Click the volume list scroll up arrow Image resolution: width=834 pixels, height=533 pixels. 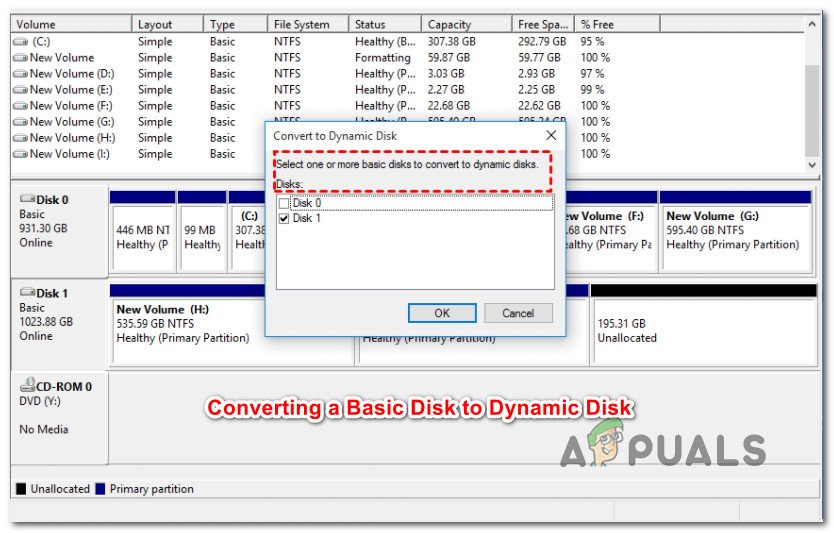click(x=812, y=24)
